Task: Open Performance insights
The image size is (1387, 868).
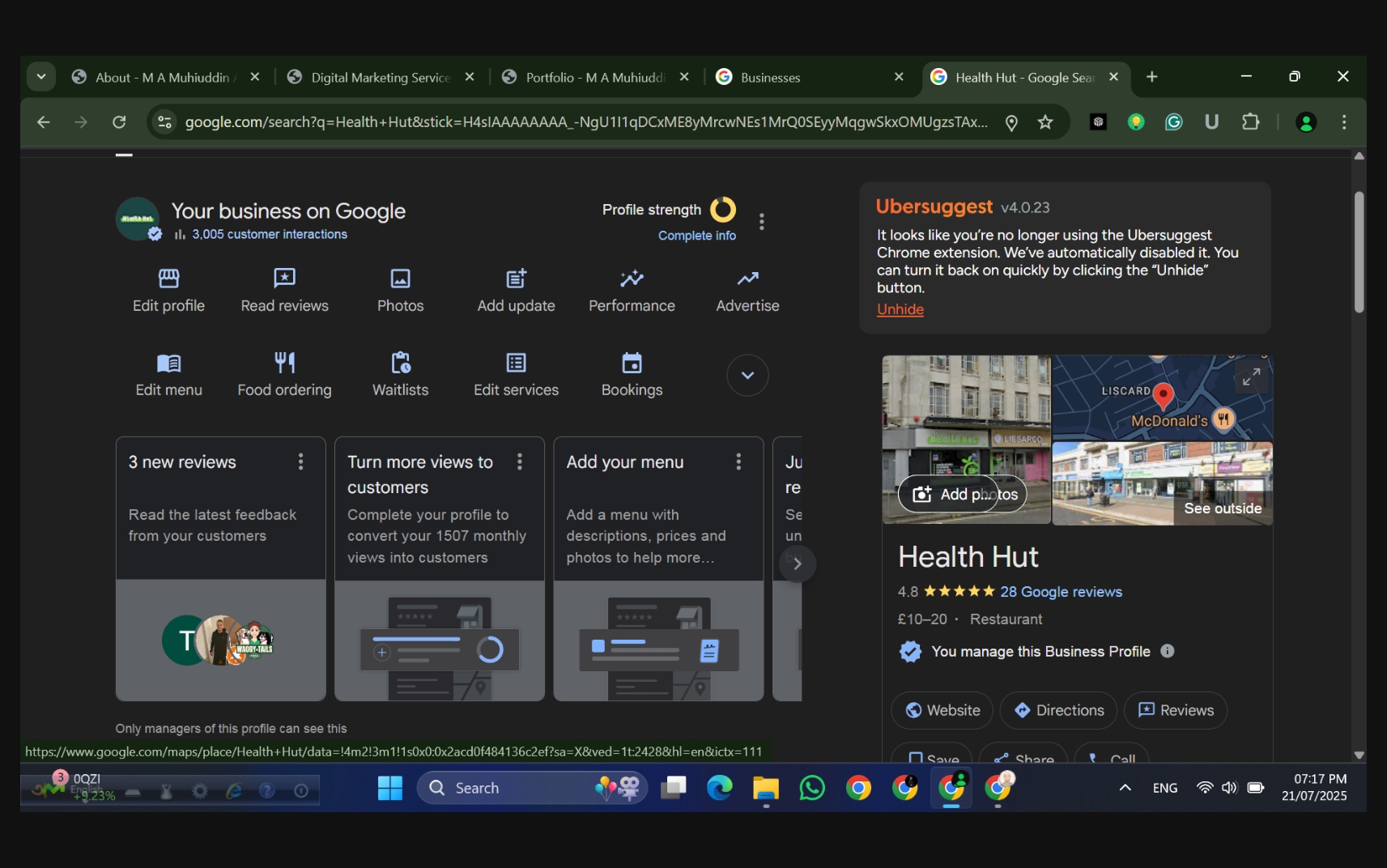Action: click(632, 291)
